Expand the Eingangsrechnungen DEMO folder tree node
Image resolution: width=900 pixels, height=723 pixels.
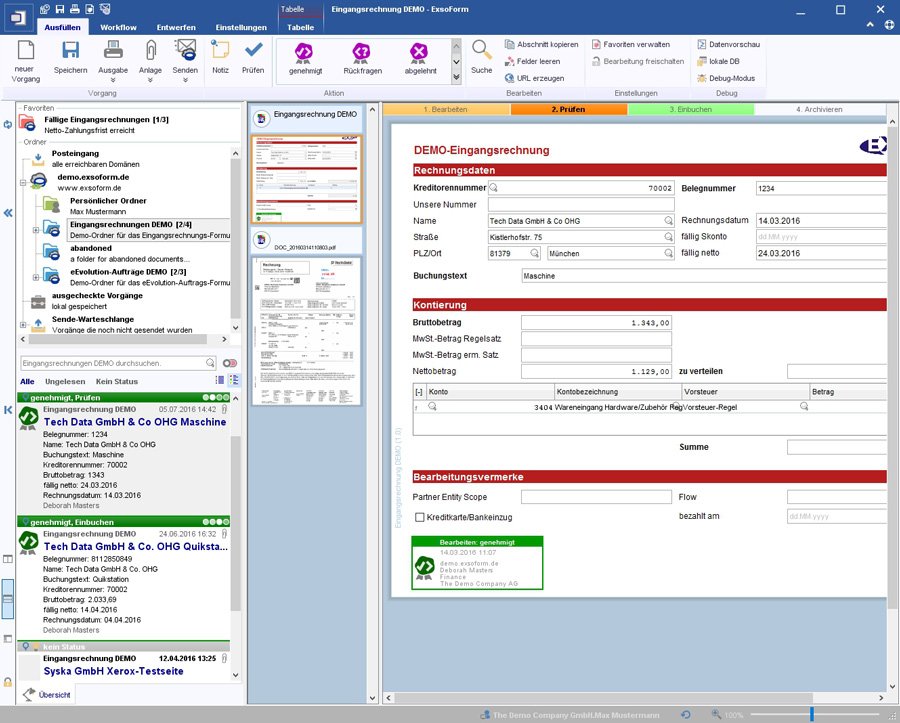(37, 230)
